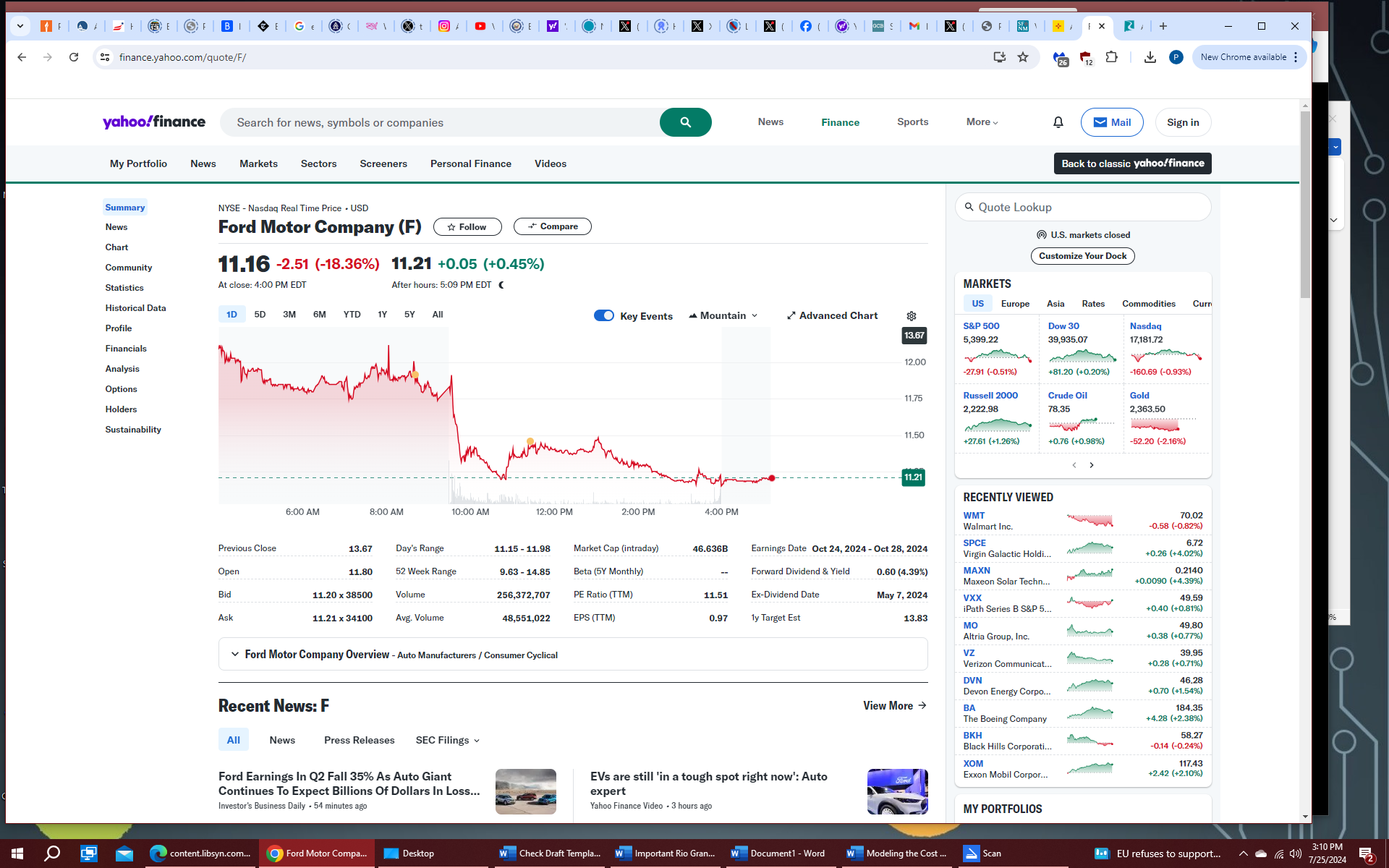Image resolution: width=1389 pixels, height=868 pixels.
Task: Reload the page
Action: click(74, 57)
